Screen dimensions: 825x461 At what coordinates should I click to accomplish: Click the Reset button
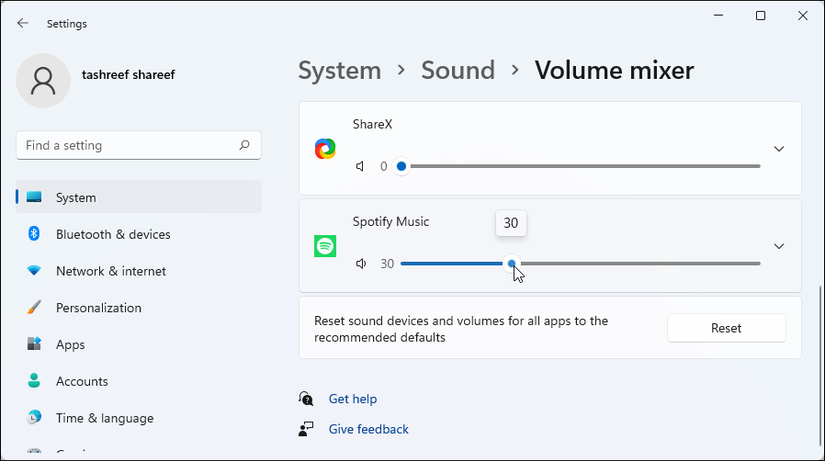[x=727, y=328]
